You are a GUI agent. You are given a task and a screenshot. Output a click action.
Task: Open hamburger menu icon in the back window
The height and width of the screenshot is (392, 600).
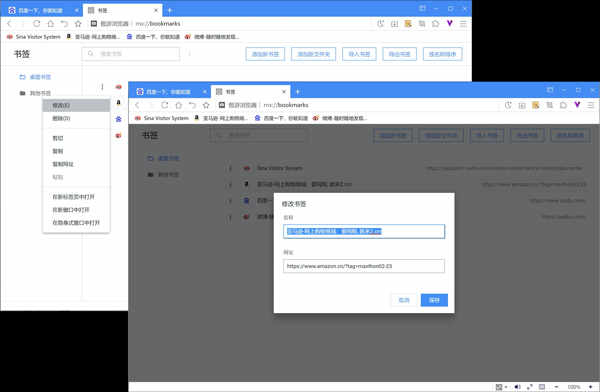[x=463, y=24]
